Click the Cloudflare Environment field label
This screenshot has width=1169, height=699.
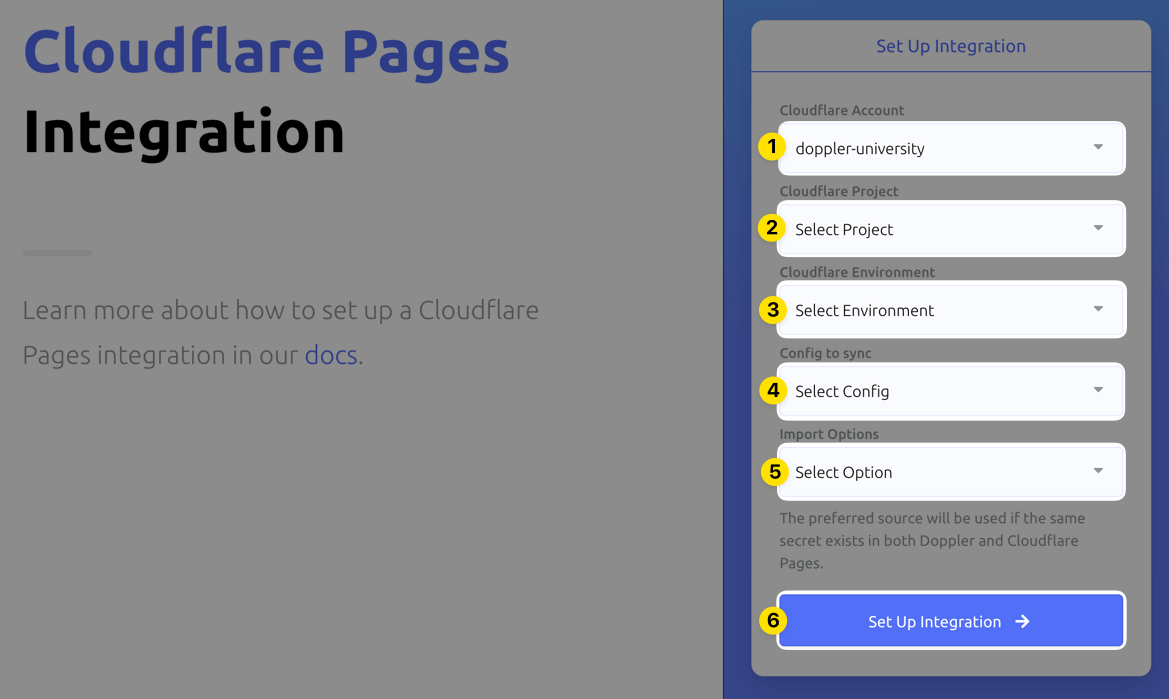(857, 272)
